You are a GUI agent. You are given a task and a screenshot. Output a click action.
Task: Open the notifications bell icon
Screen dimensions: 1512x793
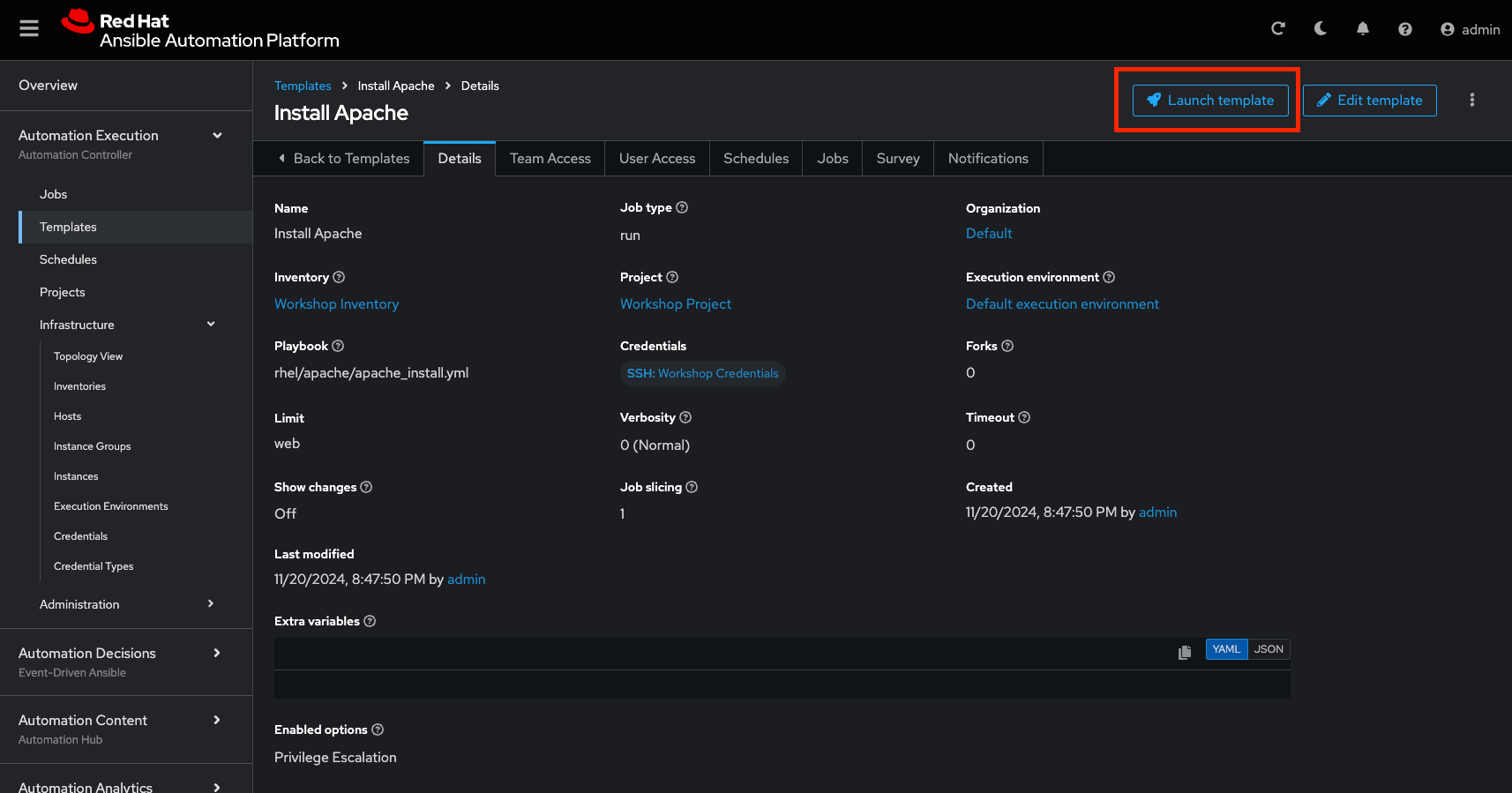coord(1362,29)
